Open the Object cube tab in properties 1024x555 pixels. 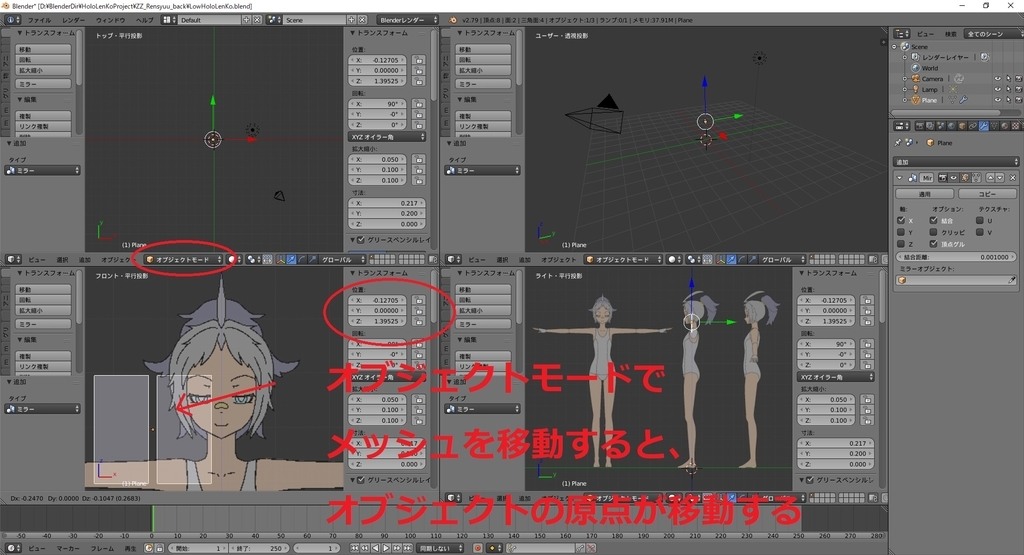pyautogui.click(x=962, y=125)
